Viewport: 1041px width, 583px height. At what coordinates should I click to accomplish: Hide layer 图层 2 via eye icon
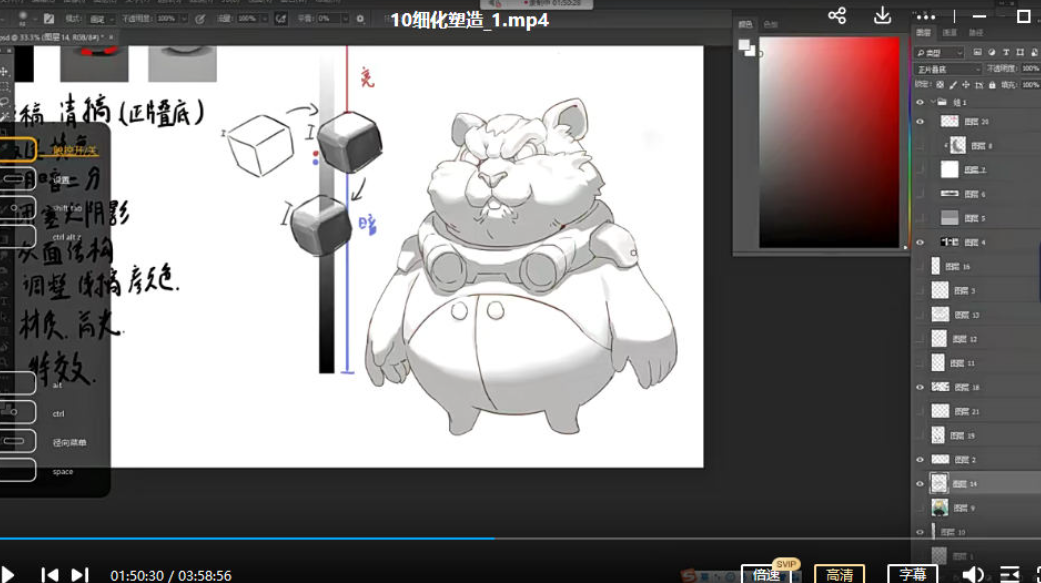click(920, 459)
